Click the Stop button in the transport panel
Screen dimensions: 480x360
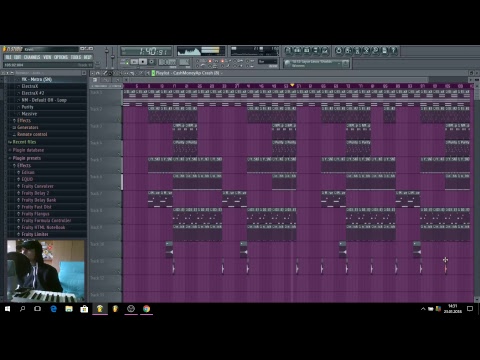(143, 62)
